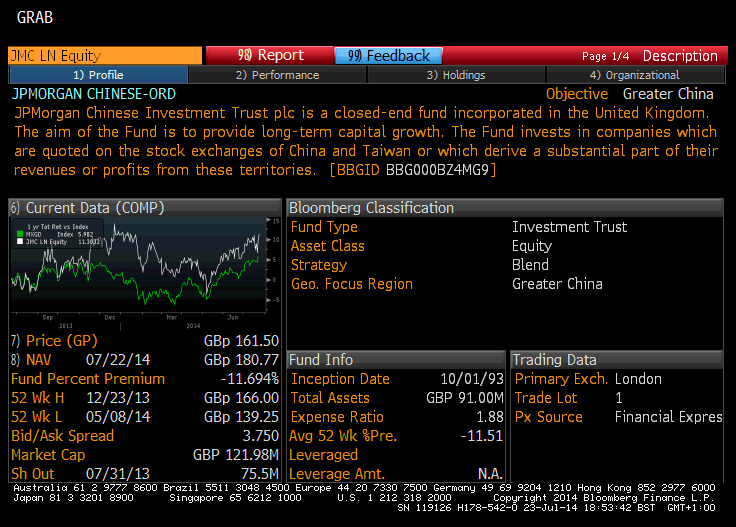Screen dimensions: 736x527
Task: Click the white JMC LN Equity legend swatch
Action: click(20, 241)
